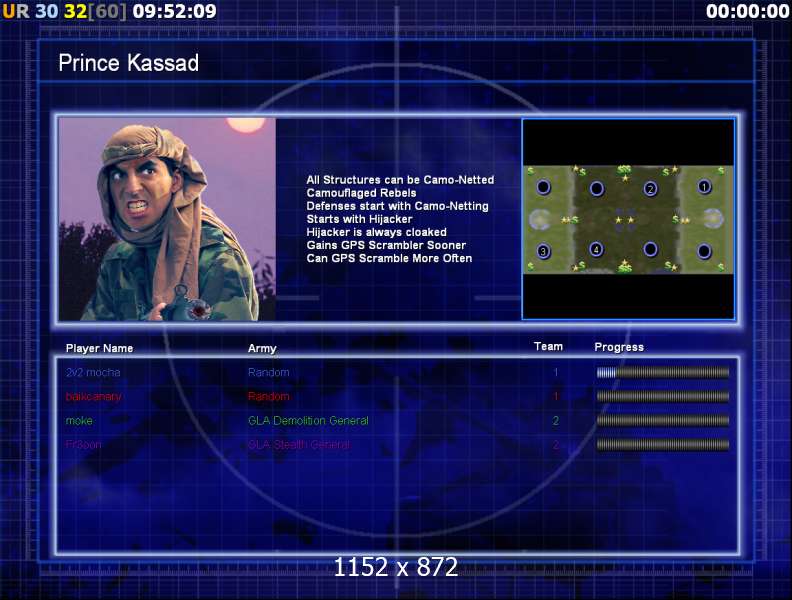Click the Army column header
The width and height of the screenshot is (792, 600).
tap(262, 348)
